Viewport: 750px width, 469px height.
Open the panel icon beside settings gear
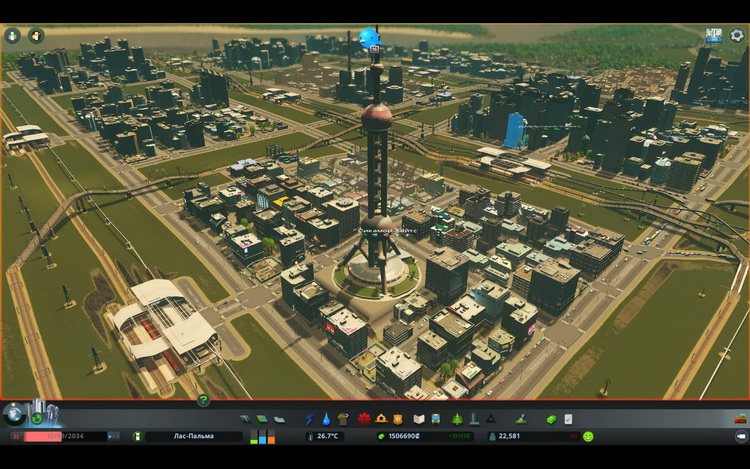[714, 35]
